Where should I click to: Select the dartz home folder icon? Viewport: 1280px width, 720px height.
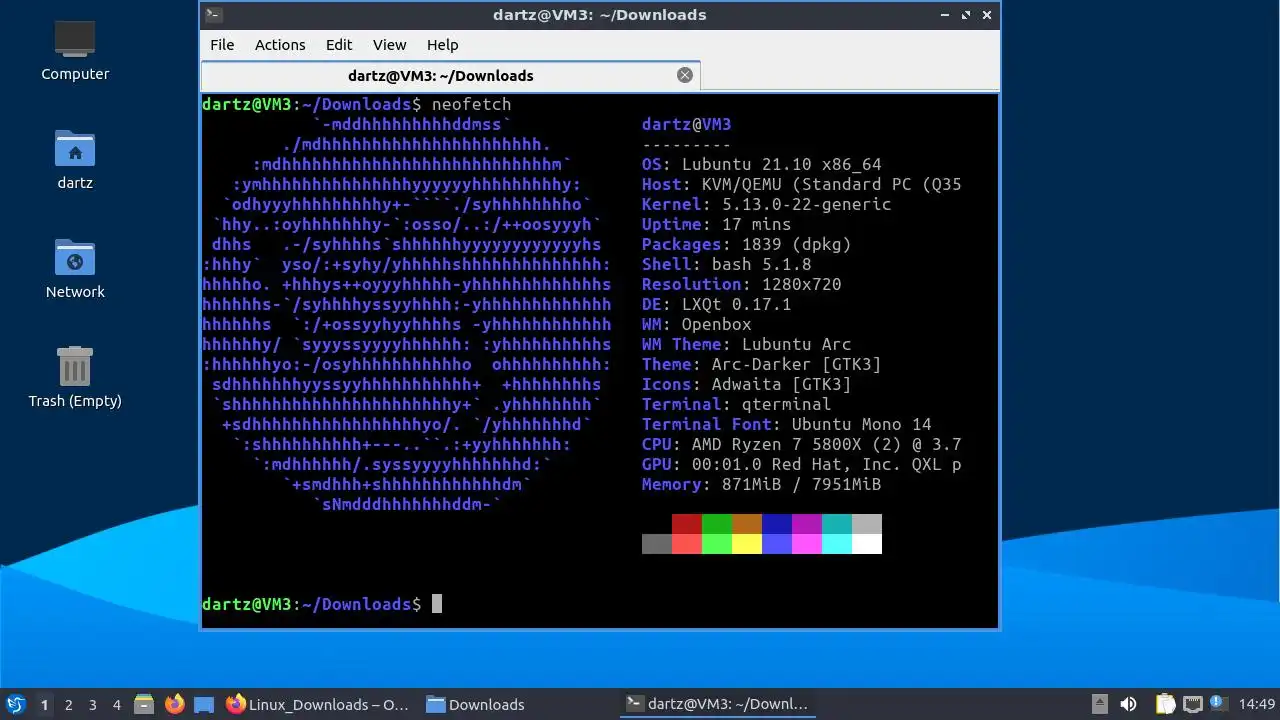tap(75, 160)
